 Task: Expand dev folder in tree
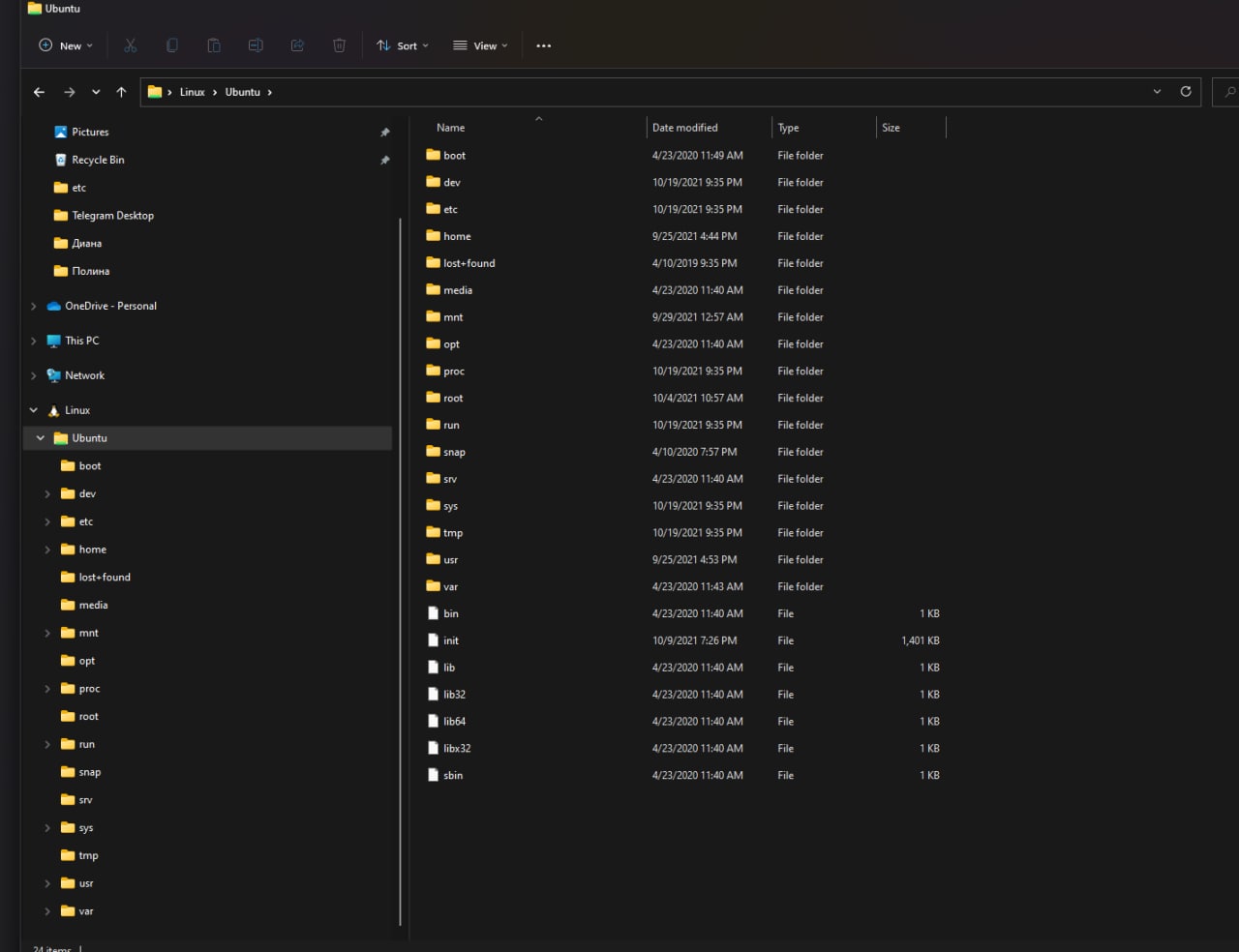pyautogui.click(x=47, y=494)
